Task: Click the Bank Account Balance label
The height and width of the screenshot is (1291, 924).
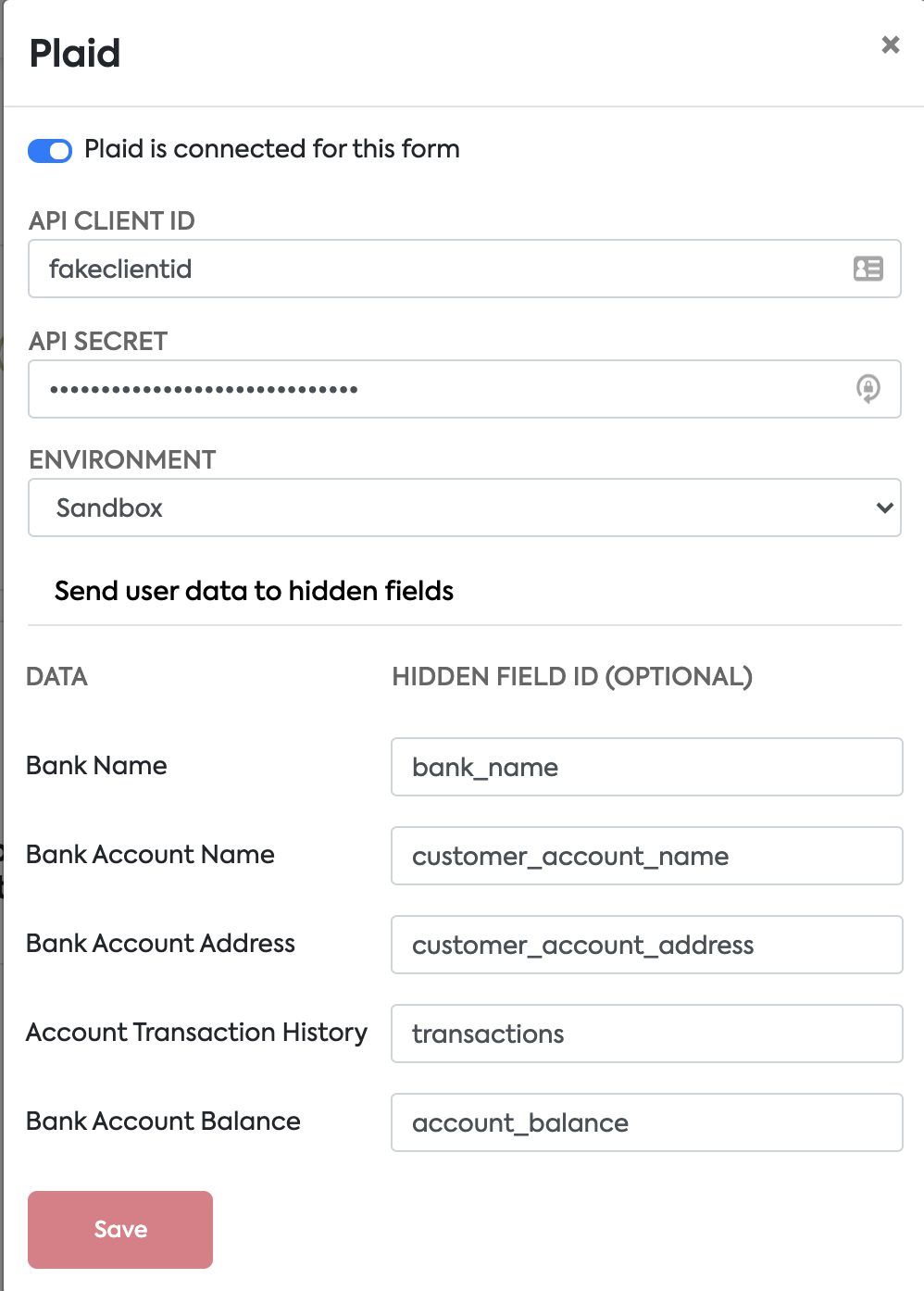Action: pos(163,1122)
